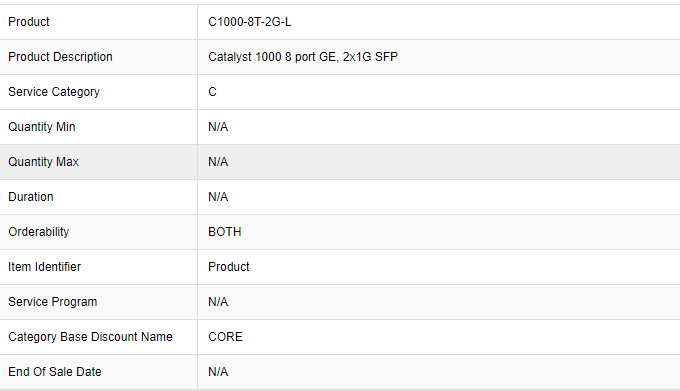Click the End Of Sale Date label
Image resolution: width=680 pixels, height=391 pixels.
55,372
